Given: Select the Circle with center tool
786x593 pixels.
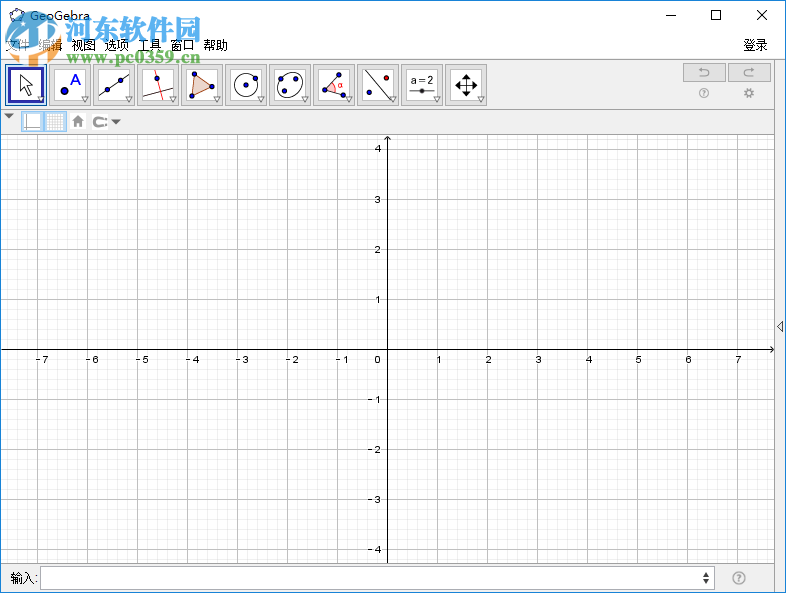Looking at the screenshot, I should click(246, 85).
